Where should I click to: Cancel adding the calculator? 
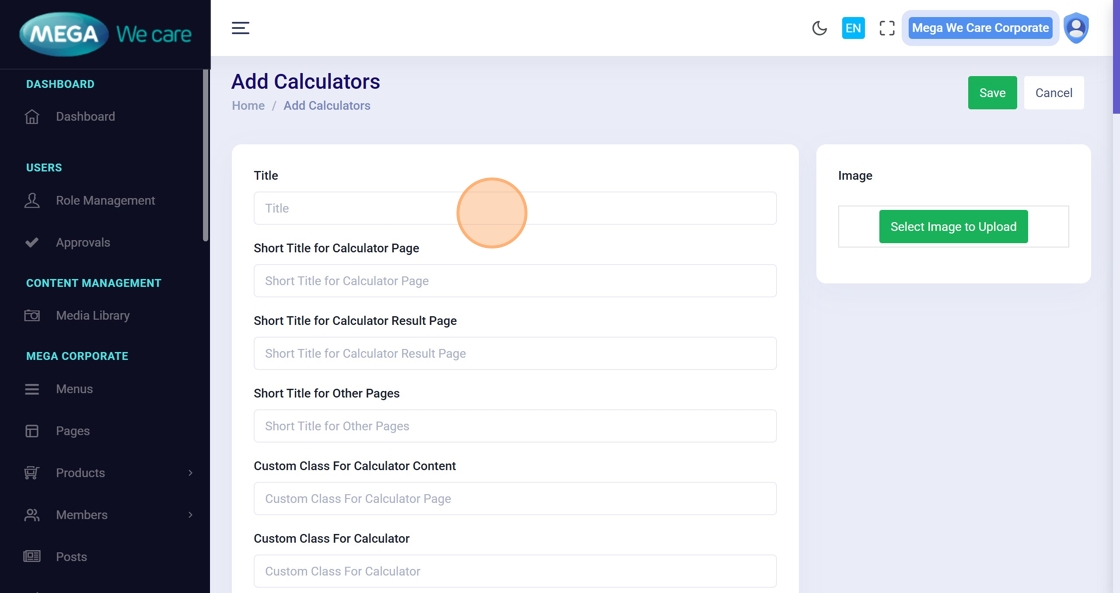[x=1053, y=93]
